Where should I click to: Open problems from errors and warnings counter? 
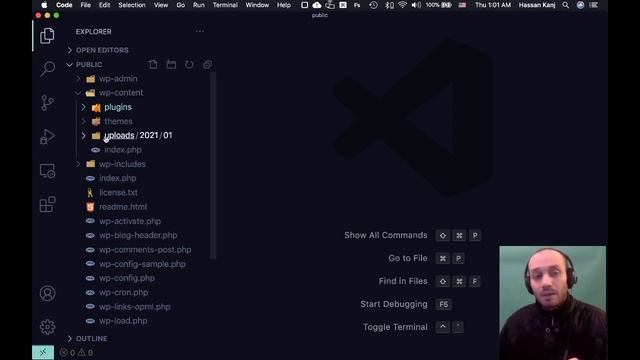pos(76,353)
